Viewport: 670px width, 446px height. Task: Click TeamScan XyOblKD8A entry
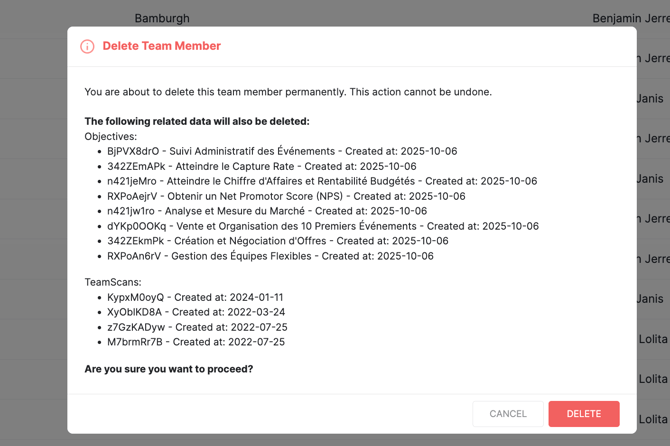point(196,313)
